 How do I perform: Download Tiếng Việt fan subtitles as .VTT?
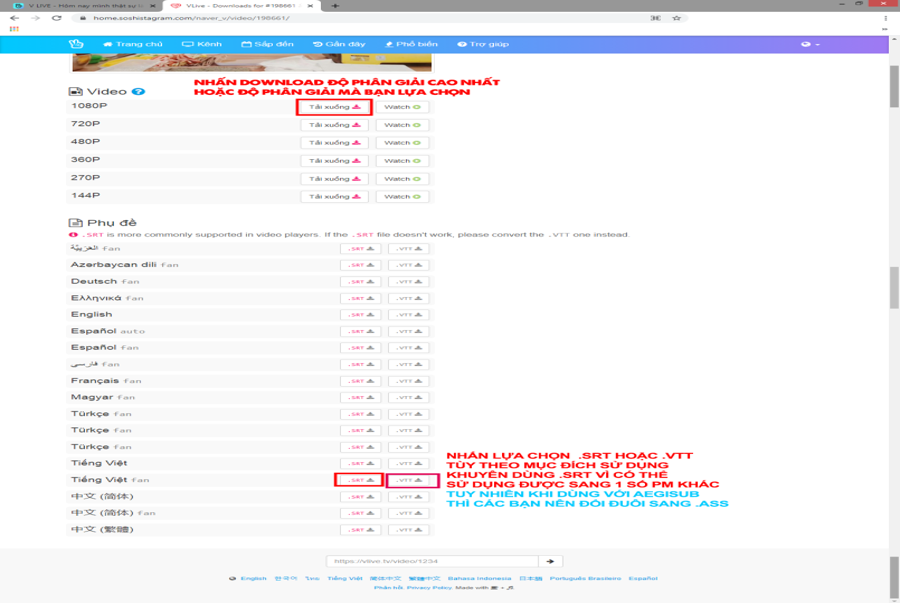click(x=409, y=480)
